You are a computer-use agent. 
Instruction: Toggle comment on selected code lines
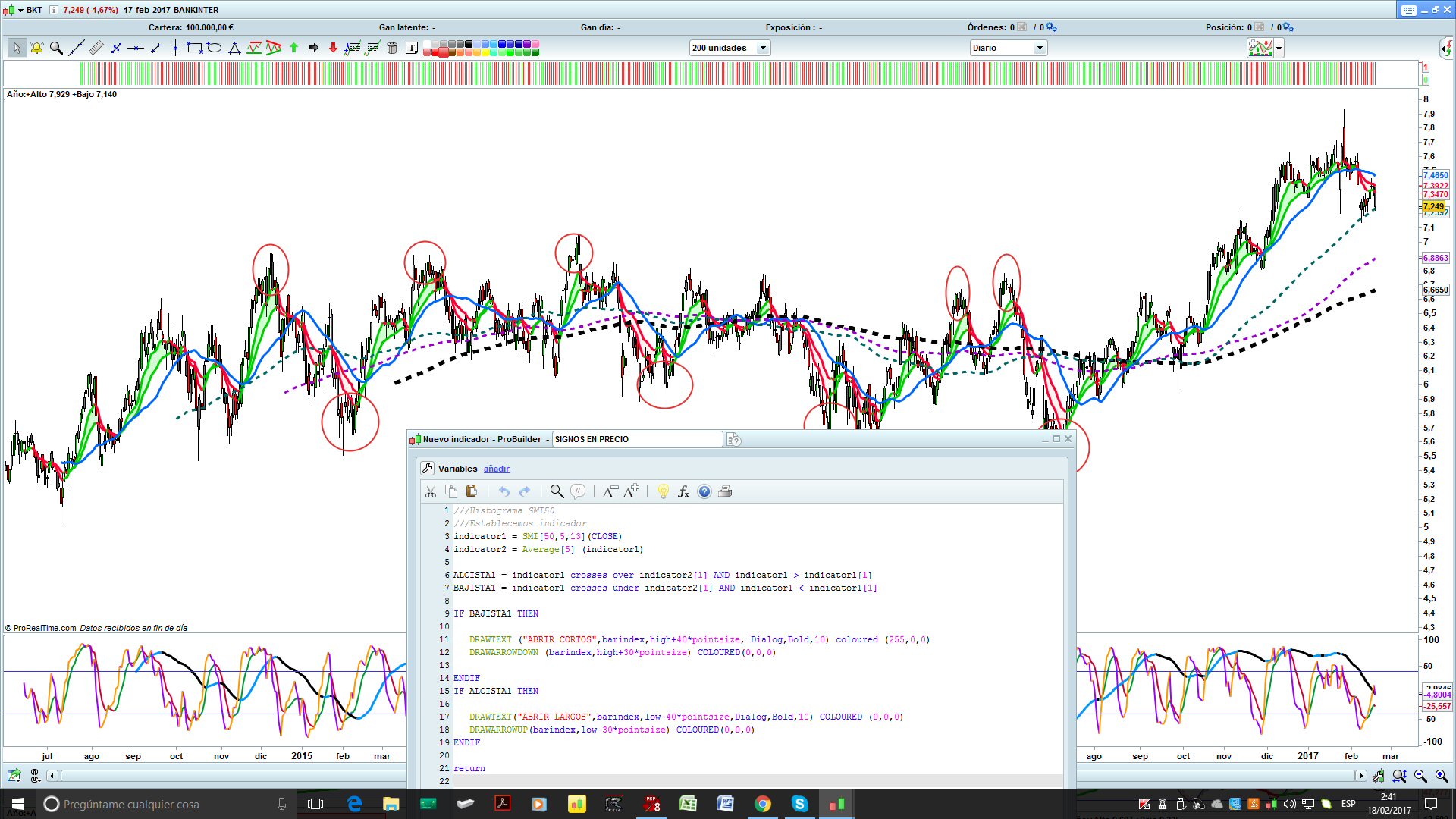coord(578,491)
